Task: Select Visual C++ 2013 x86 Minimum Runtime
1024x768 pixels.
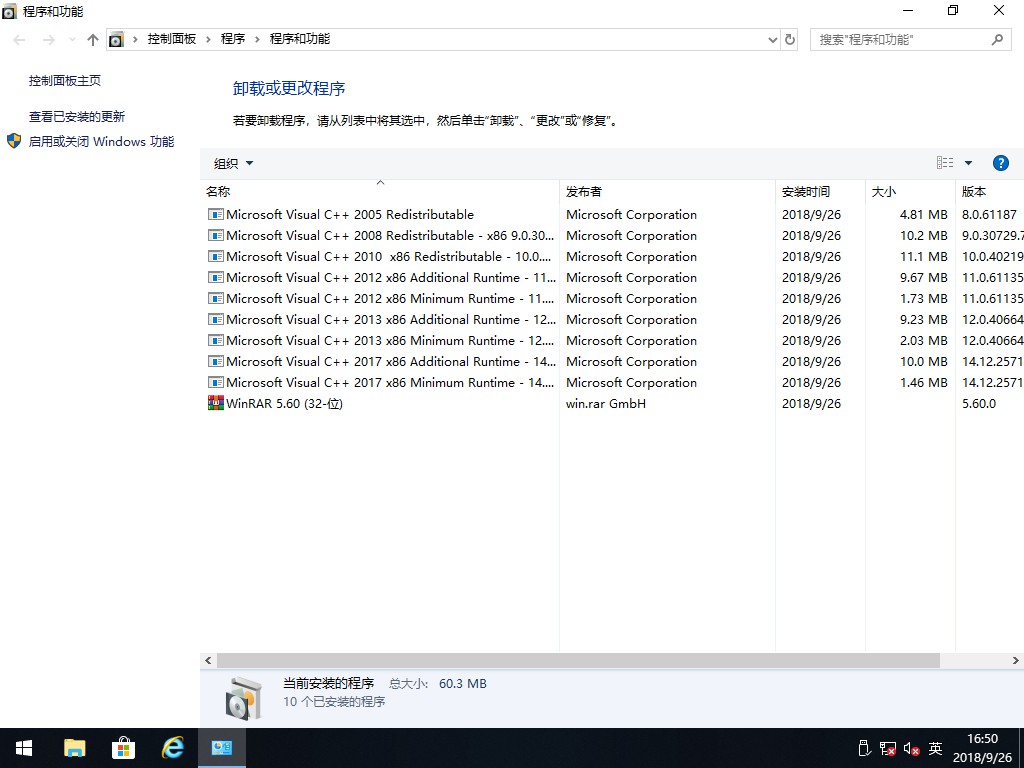Action: 390,340
